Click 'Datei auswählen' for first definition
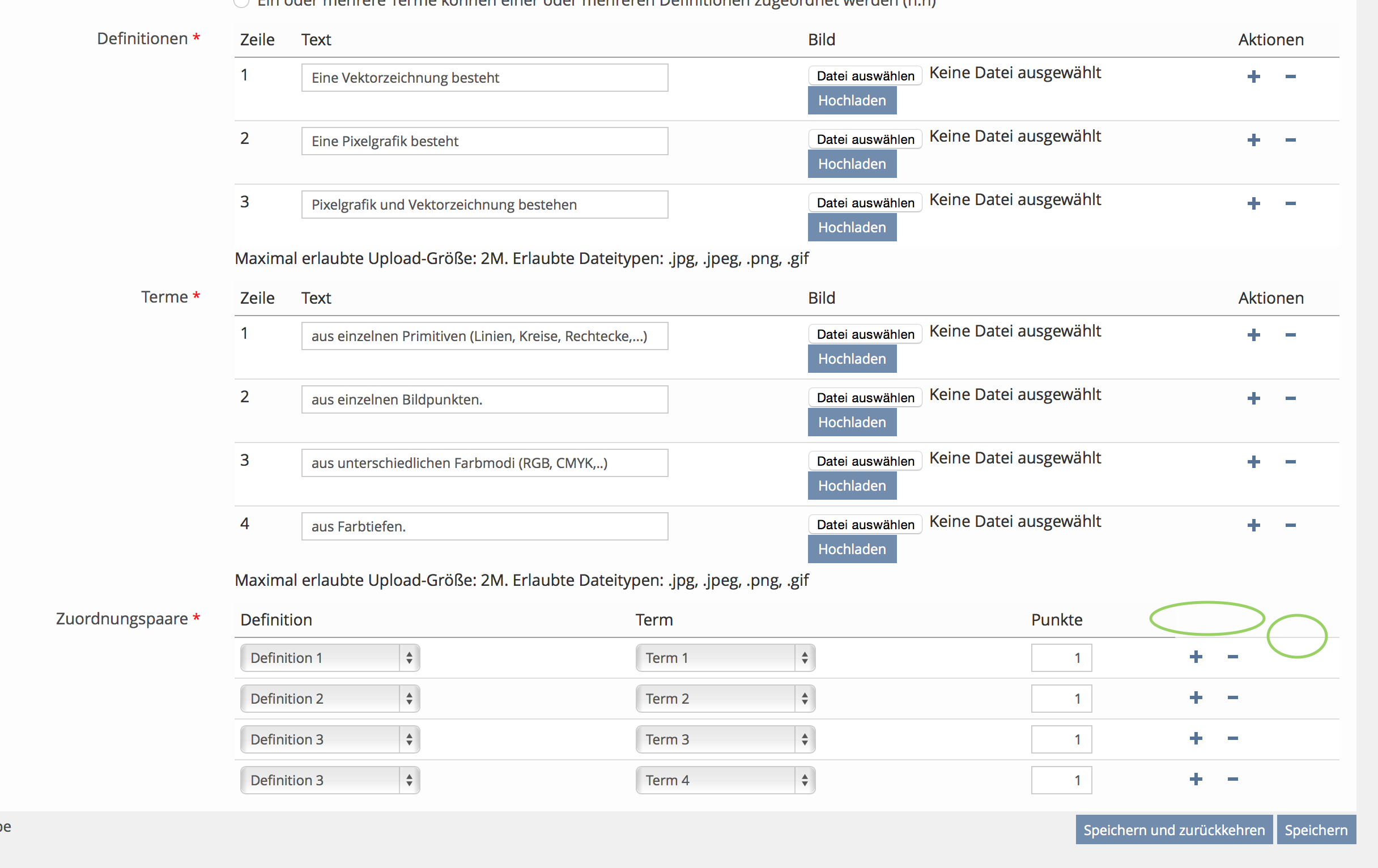 pyautogui.click(x=865, y=76)
